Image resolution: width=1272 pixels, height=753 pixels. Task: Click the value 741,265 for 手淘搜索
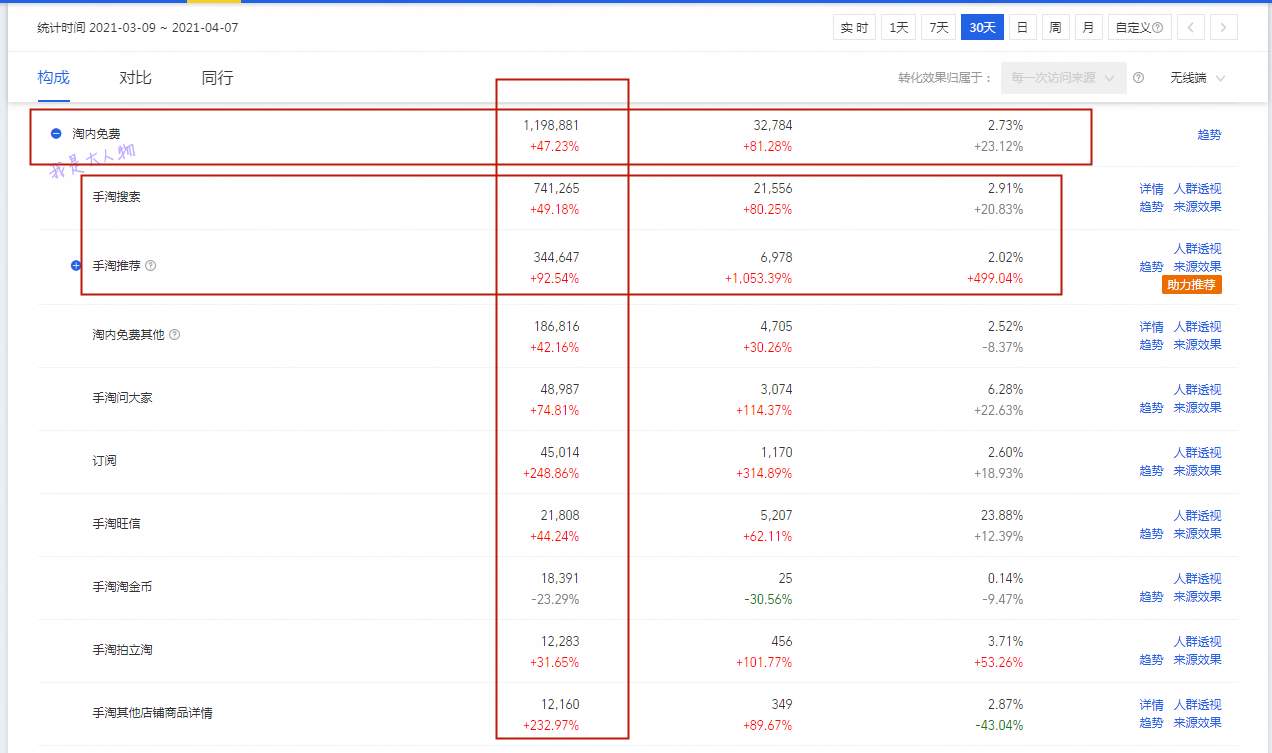click(x=556, y=189)
